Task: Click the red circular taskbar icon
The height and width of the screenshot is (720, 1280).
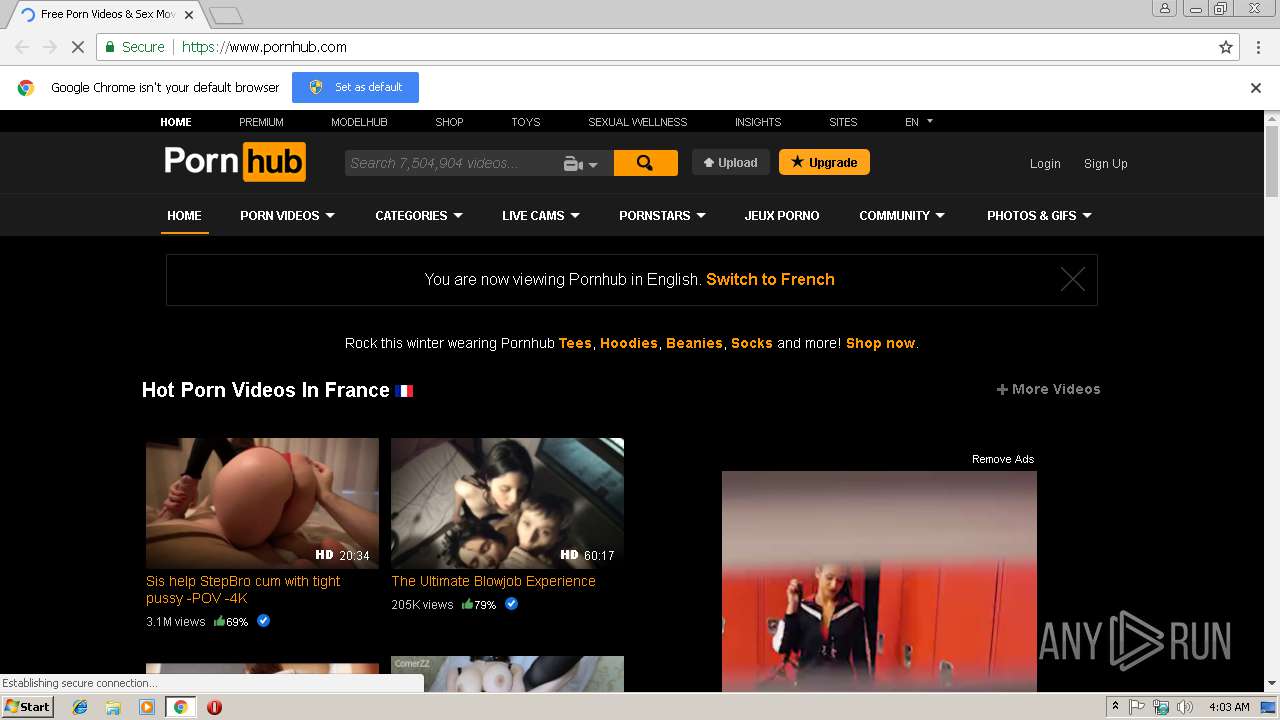Action: tap(214, 707)
